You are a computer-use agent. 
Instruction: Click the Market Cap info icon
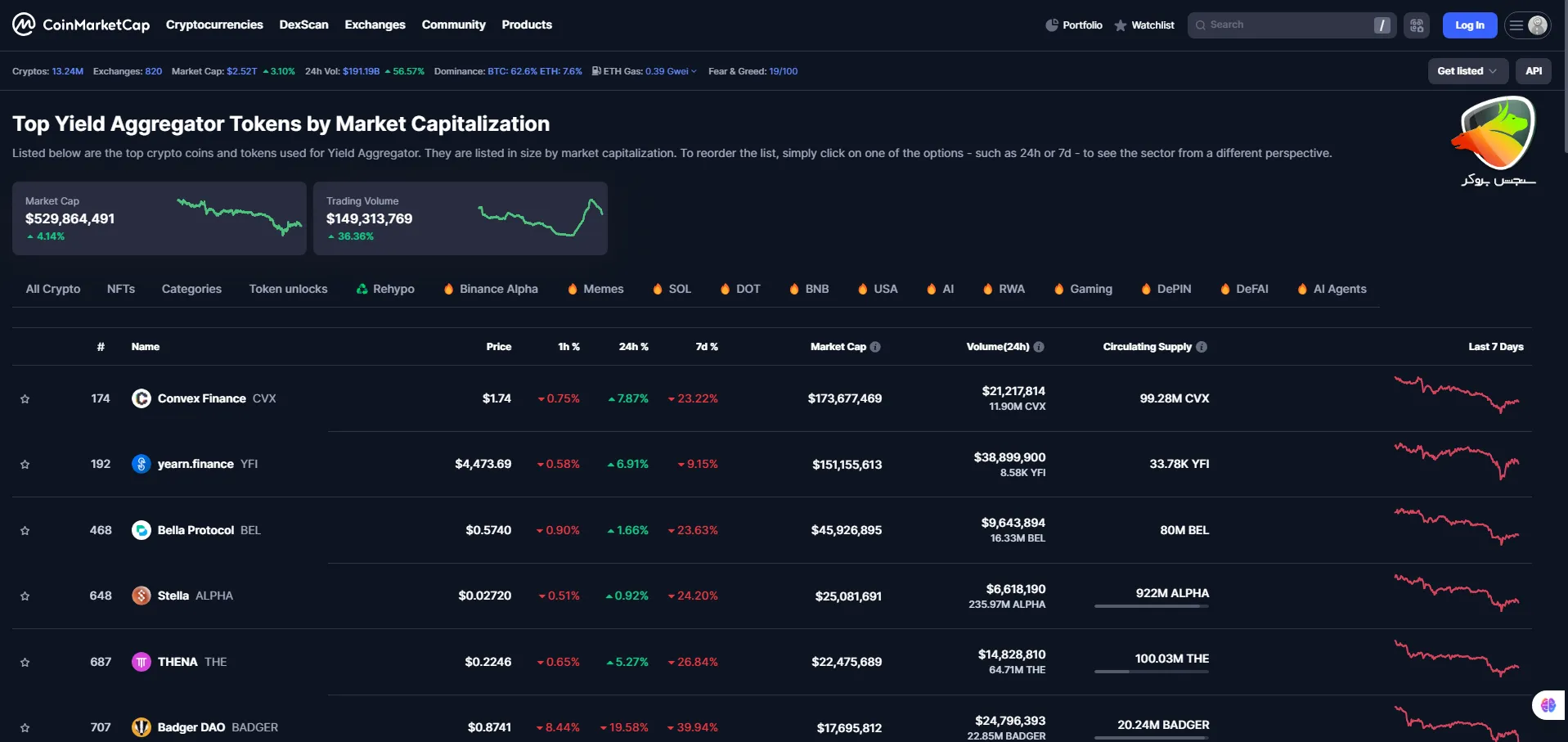coord(875,347)
